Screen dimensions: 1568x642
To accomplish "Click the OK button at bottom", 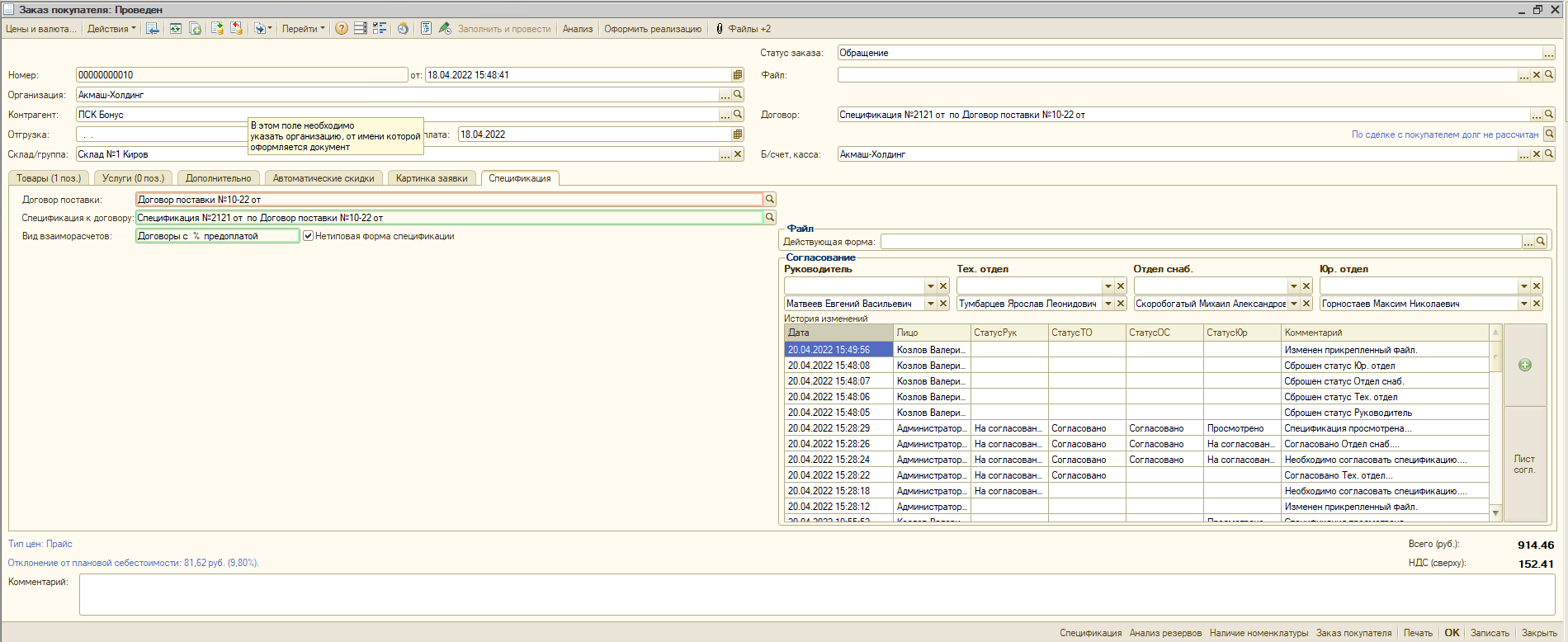I will (1452, 633).
